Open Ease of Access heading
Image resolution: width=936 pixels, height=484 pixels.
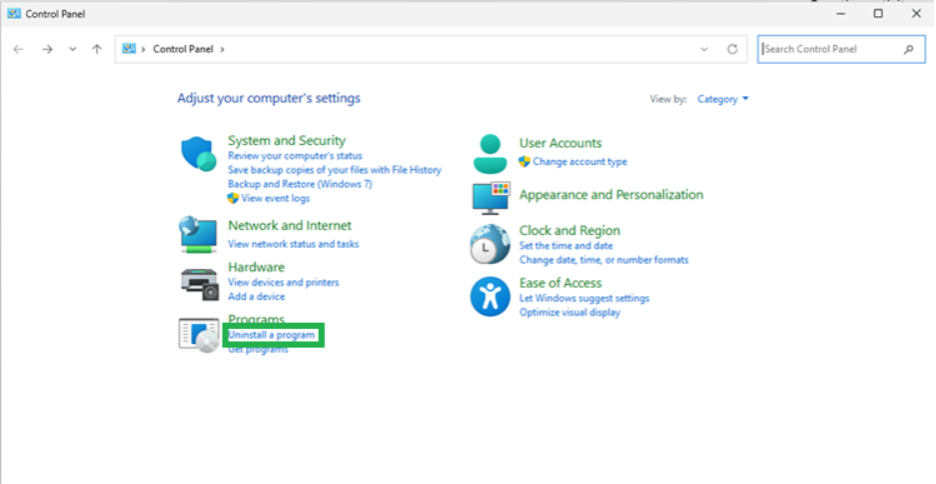point(561,283)
